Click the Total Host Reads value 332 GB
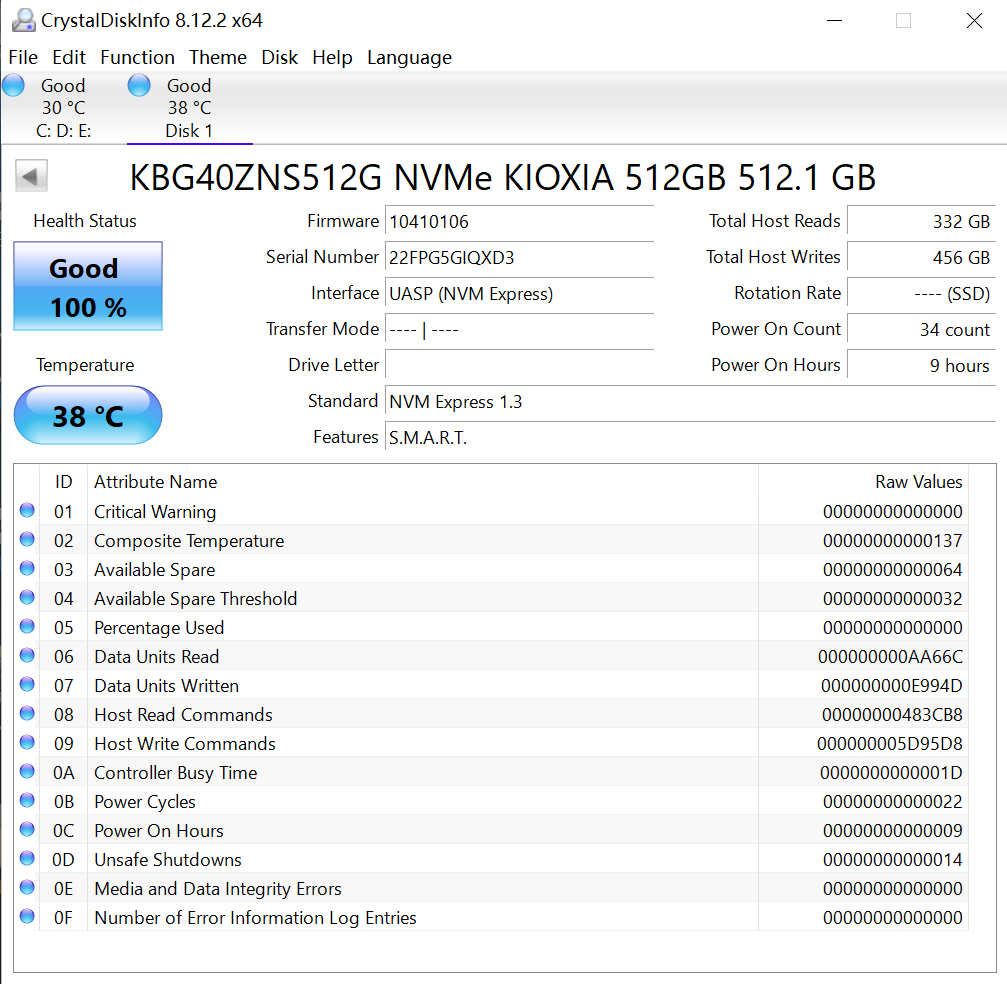The width and height of the screenshot is (1007, 984). (x=922, y=222)
